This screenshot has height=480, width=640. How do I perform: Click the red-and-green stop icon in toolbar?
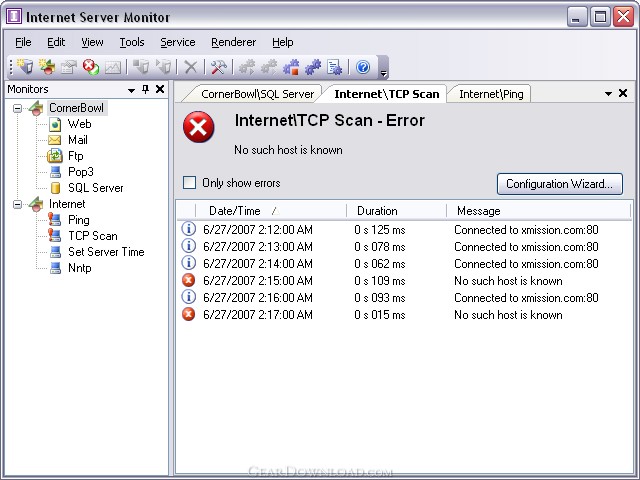(91, 67)
